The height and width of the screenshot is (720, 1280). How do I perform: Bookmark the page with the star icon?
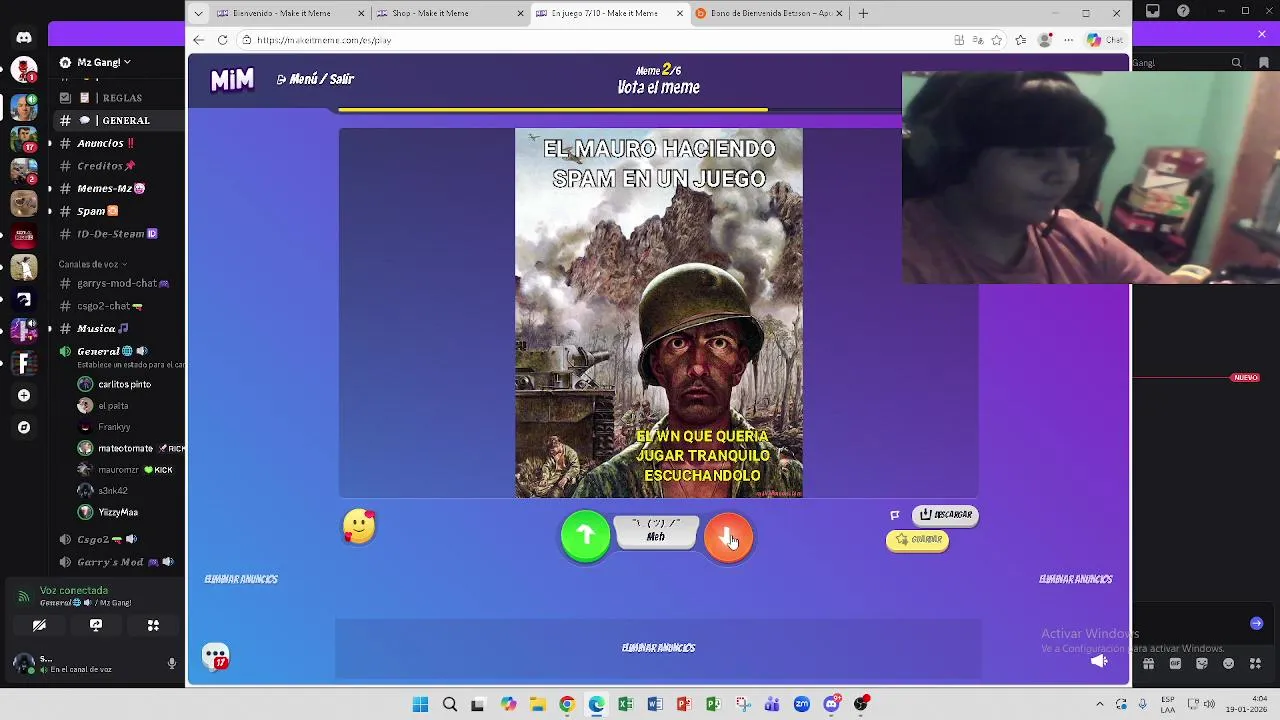click(997, 40)
